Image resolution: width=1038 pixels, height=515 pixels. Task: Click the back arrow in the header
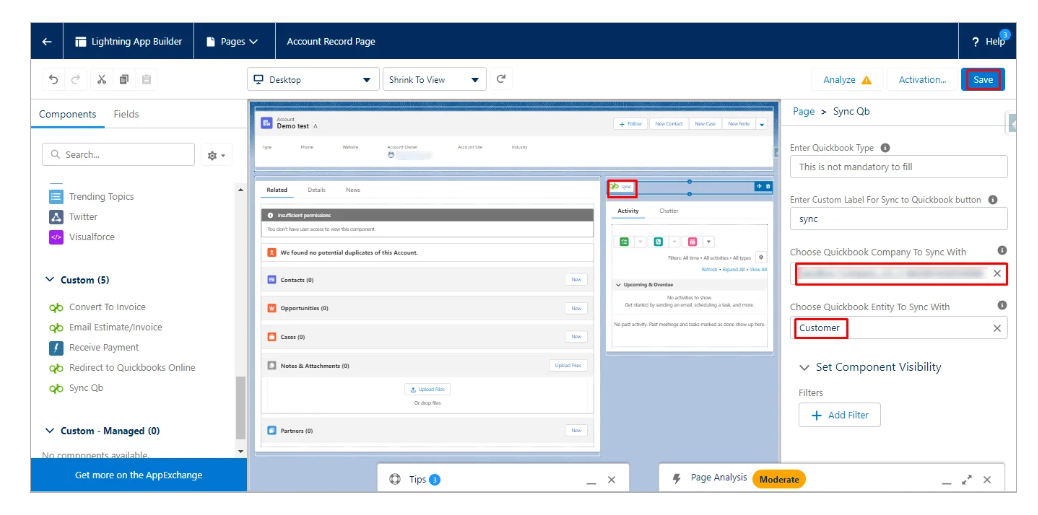[x=47, y=41]
